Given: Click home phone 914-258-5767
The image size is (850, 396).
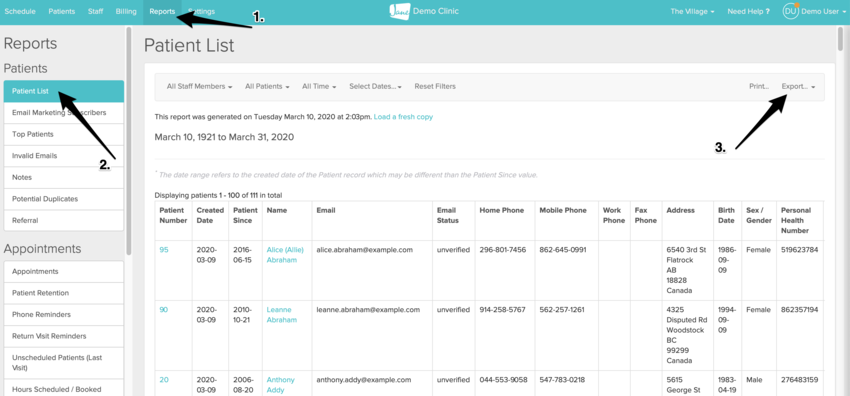Looking at the screenshot, I should click(x=503, y=309).
